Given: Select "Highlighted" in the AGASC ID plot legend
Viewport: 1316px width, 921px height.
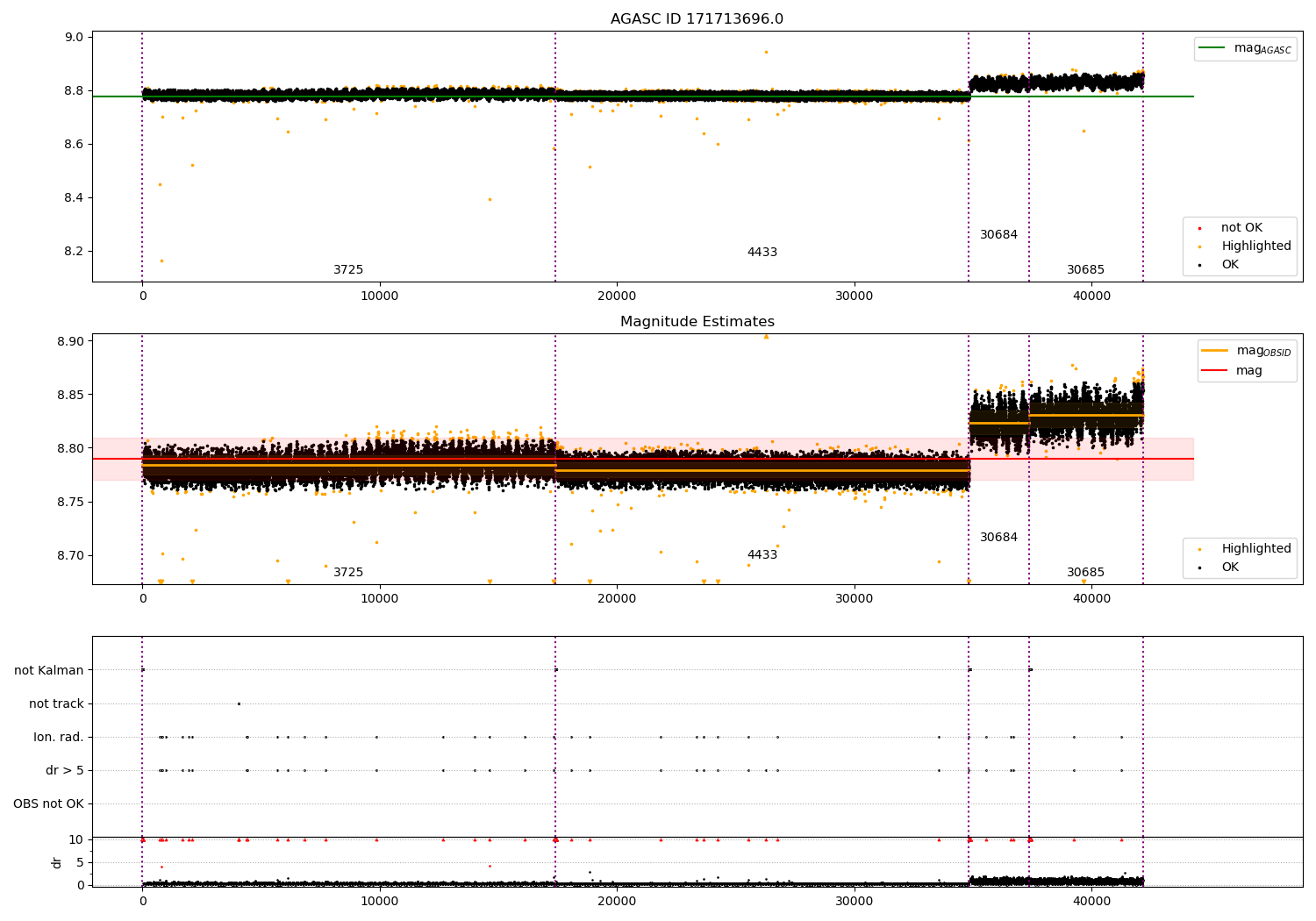Looking at the screenshot, I should pos(1256,246).
